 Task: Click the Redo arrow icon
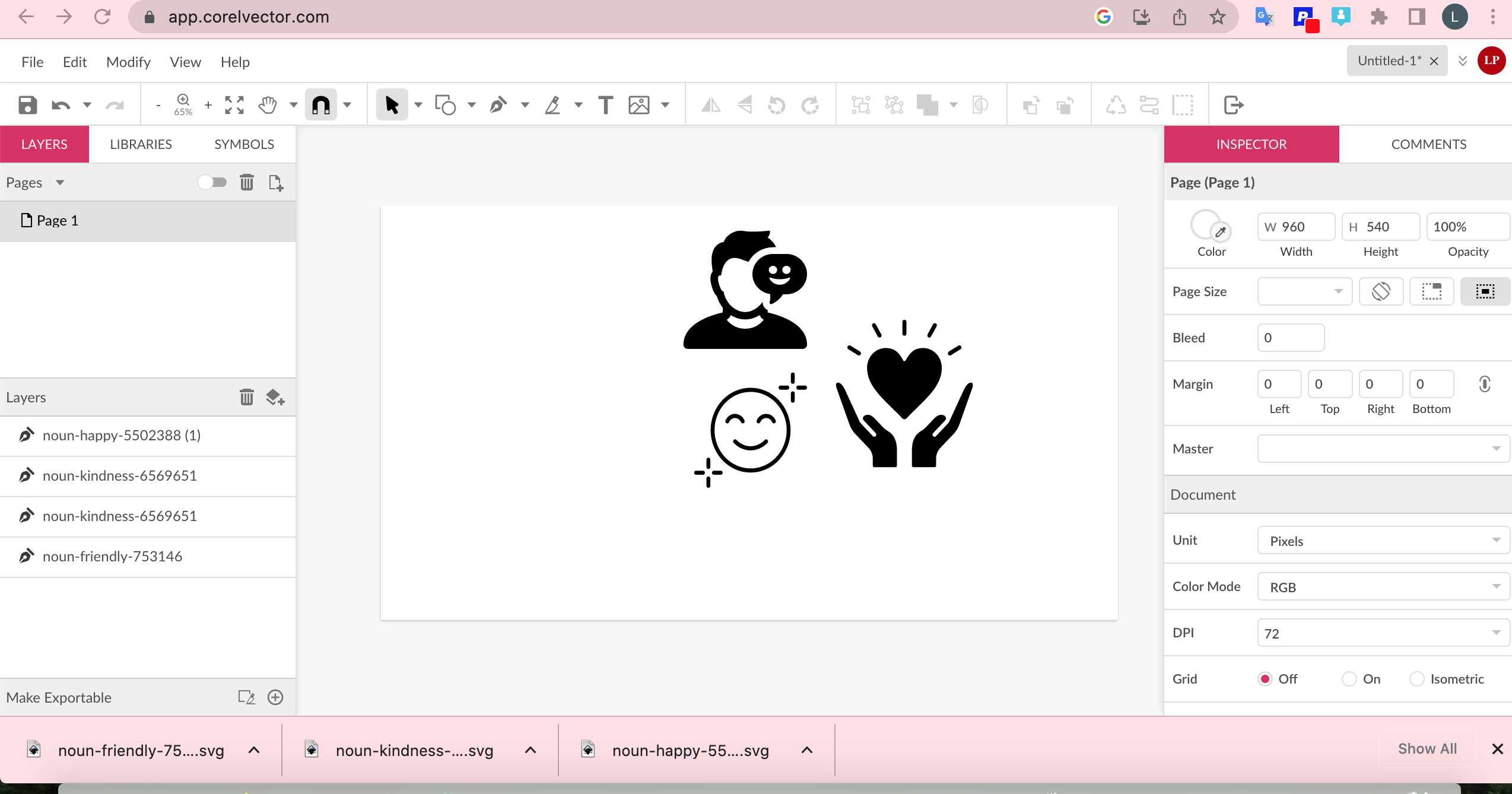click(115, 105)
